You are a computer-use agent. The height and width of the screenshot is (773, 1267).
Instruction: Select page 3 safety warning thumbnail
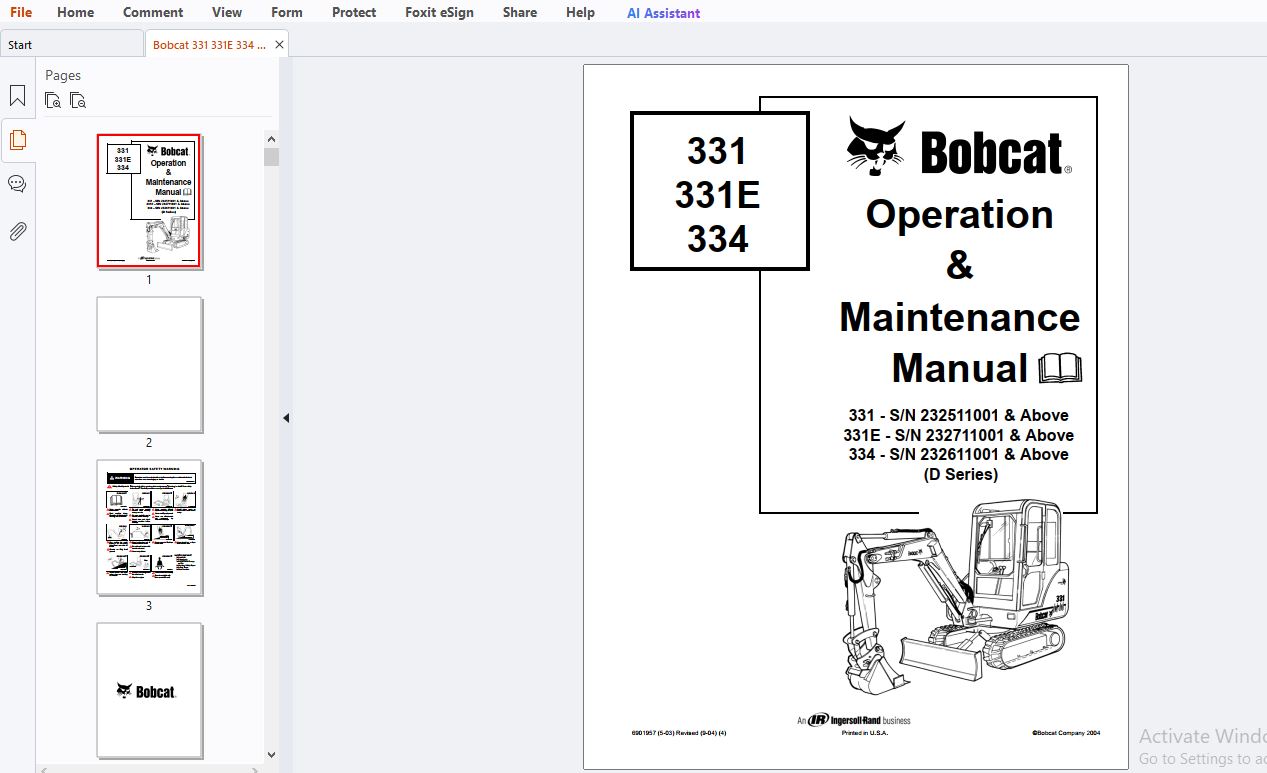[149, 527]
